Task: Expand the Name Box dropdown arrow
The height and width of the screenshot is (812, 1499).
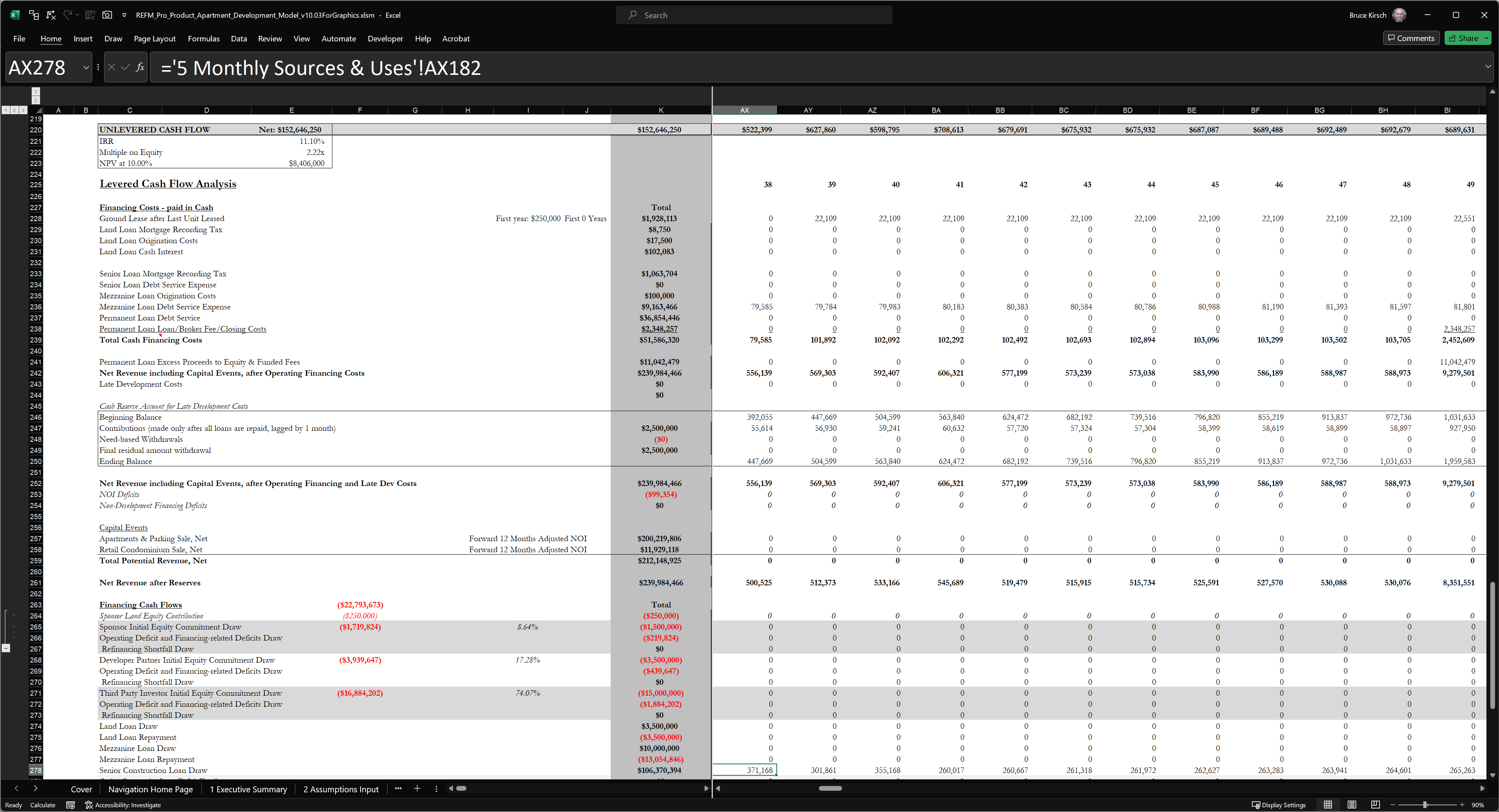Action: (x=86, y=67)
